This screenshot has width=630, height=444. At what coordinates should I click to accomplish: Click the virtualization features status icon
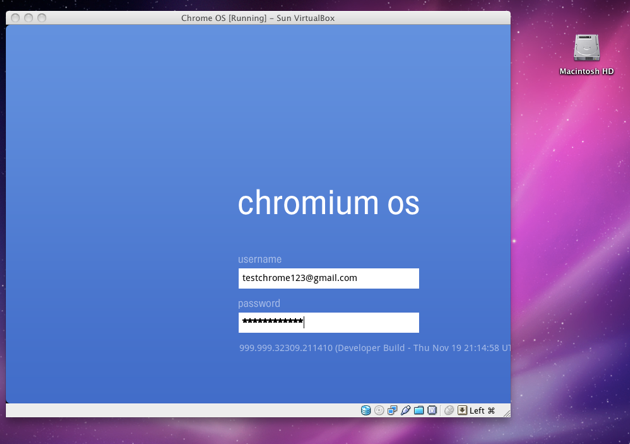[432, 410]
